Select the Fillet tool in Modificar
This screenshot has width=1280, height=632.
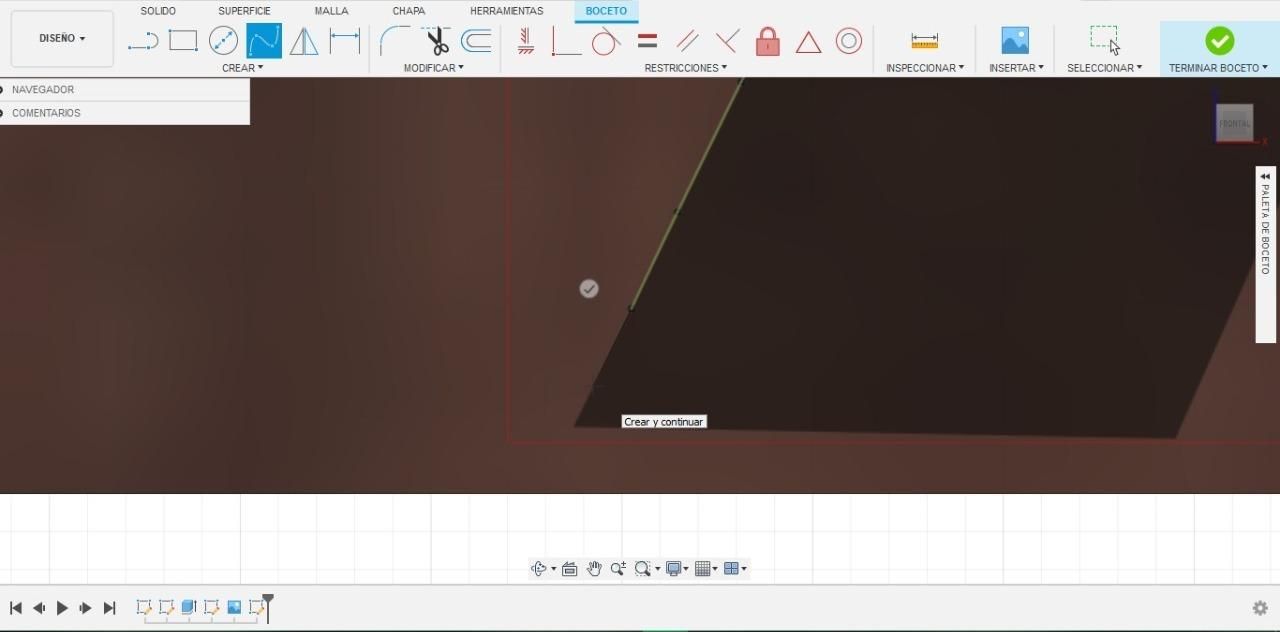(x=394, y=41)
